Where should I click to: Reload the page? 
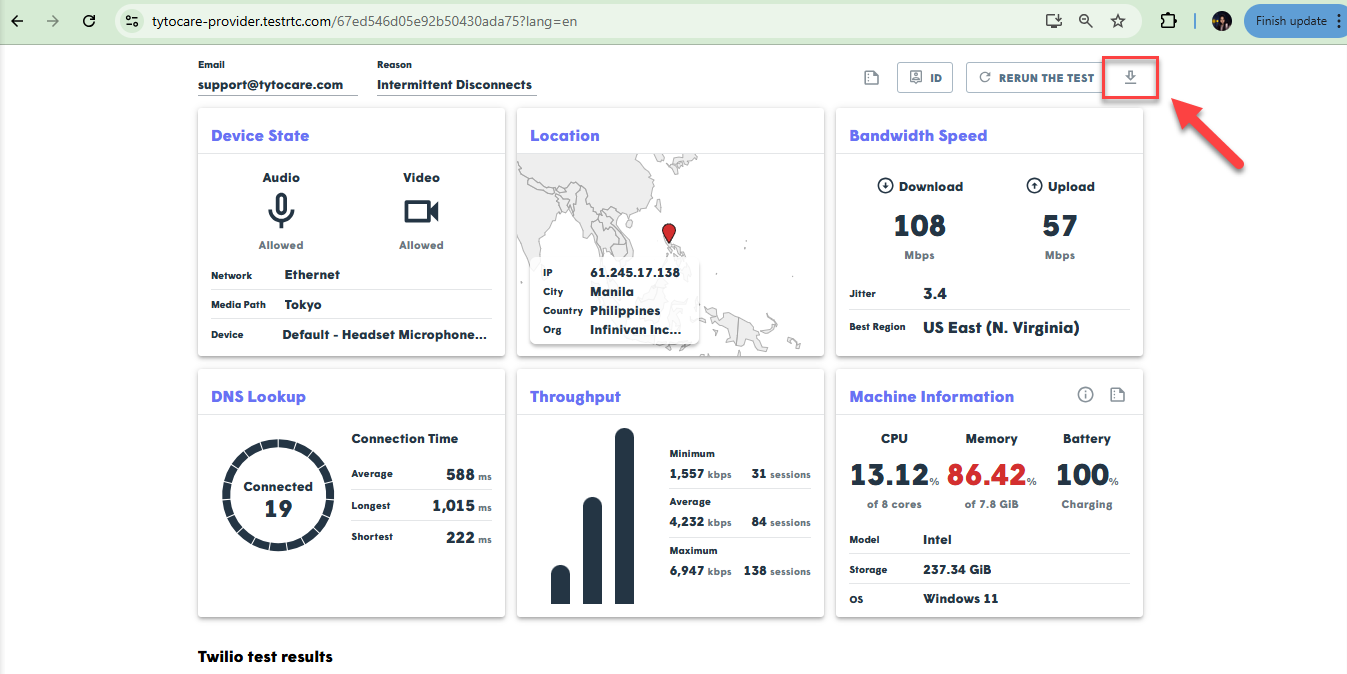pos(89,20)
